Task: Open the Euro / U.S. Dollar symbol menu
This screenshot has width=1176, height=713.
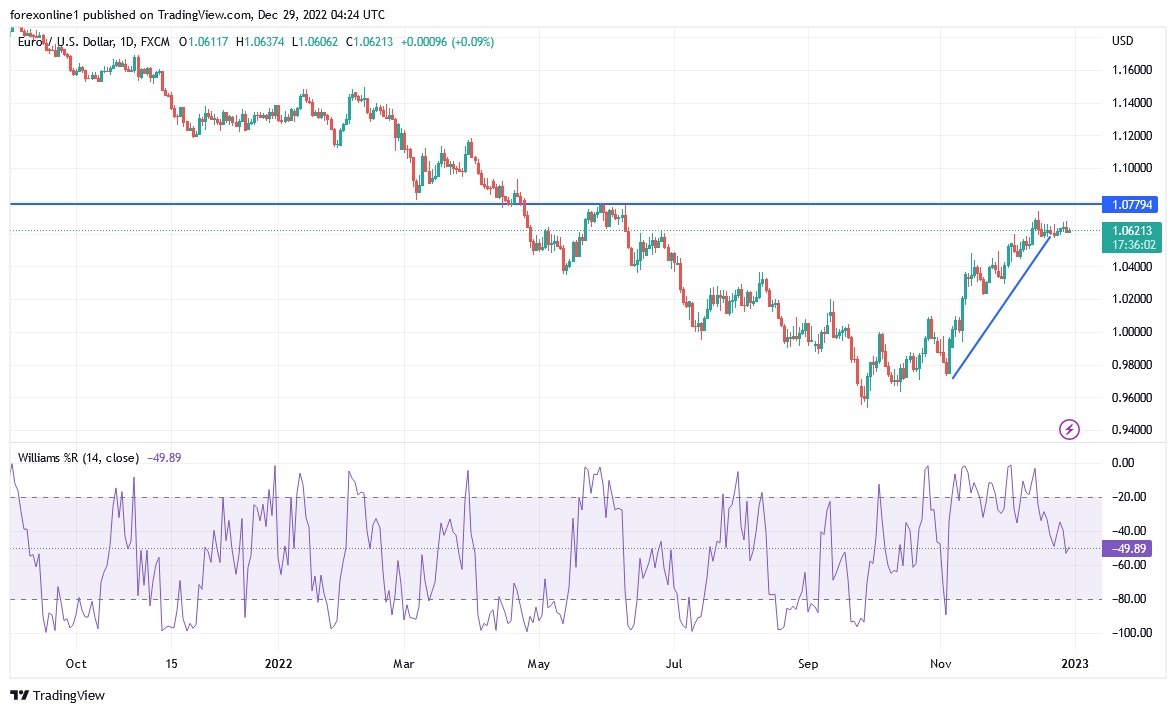Action: click(58, 43)
